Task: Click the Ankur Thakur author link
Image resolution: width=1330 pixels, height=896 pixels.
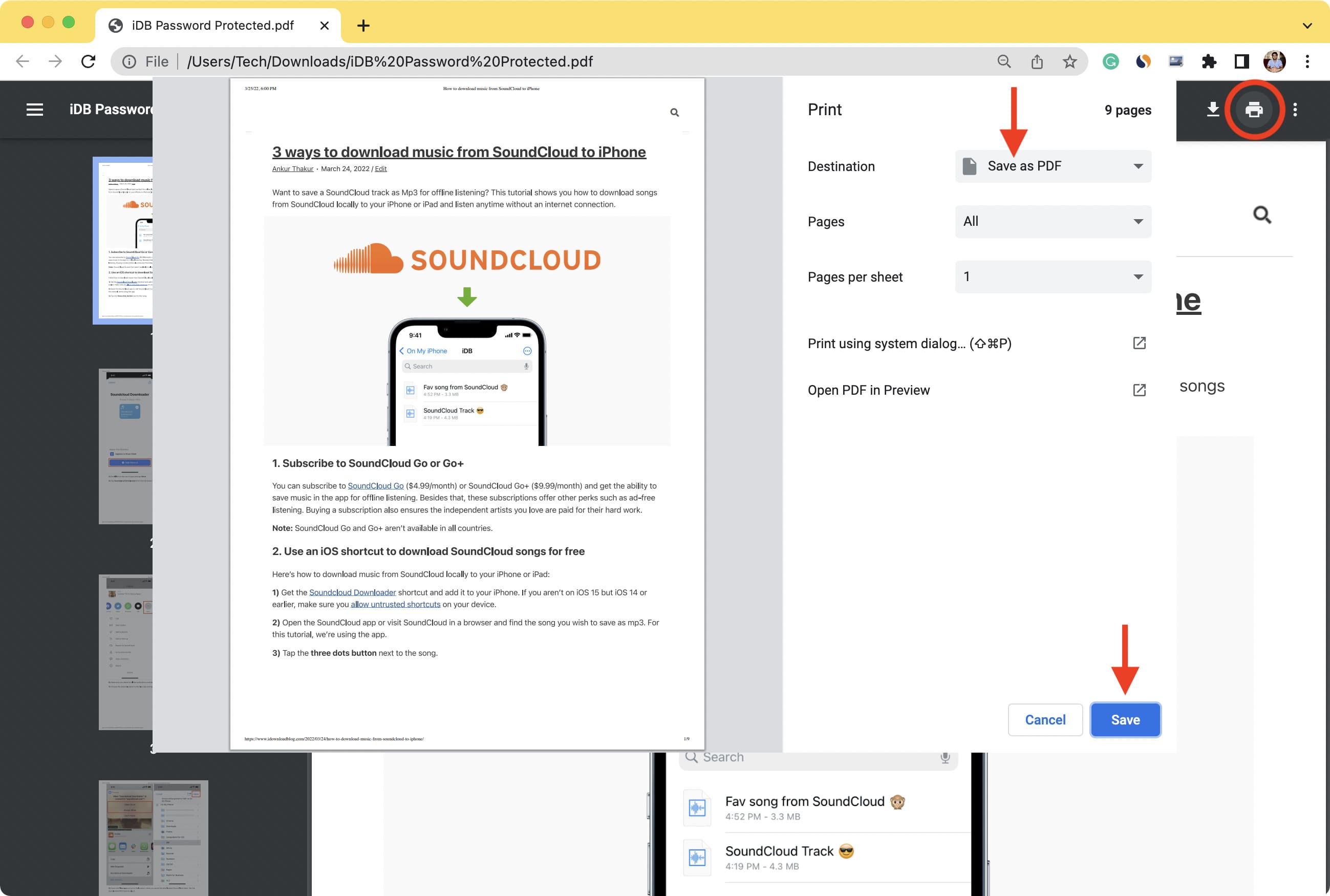Action: (x=292, y=168)
